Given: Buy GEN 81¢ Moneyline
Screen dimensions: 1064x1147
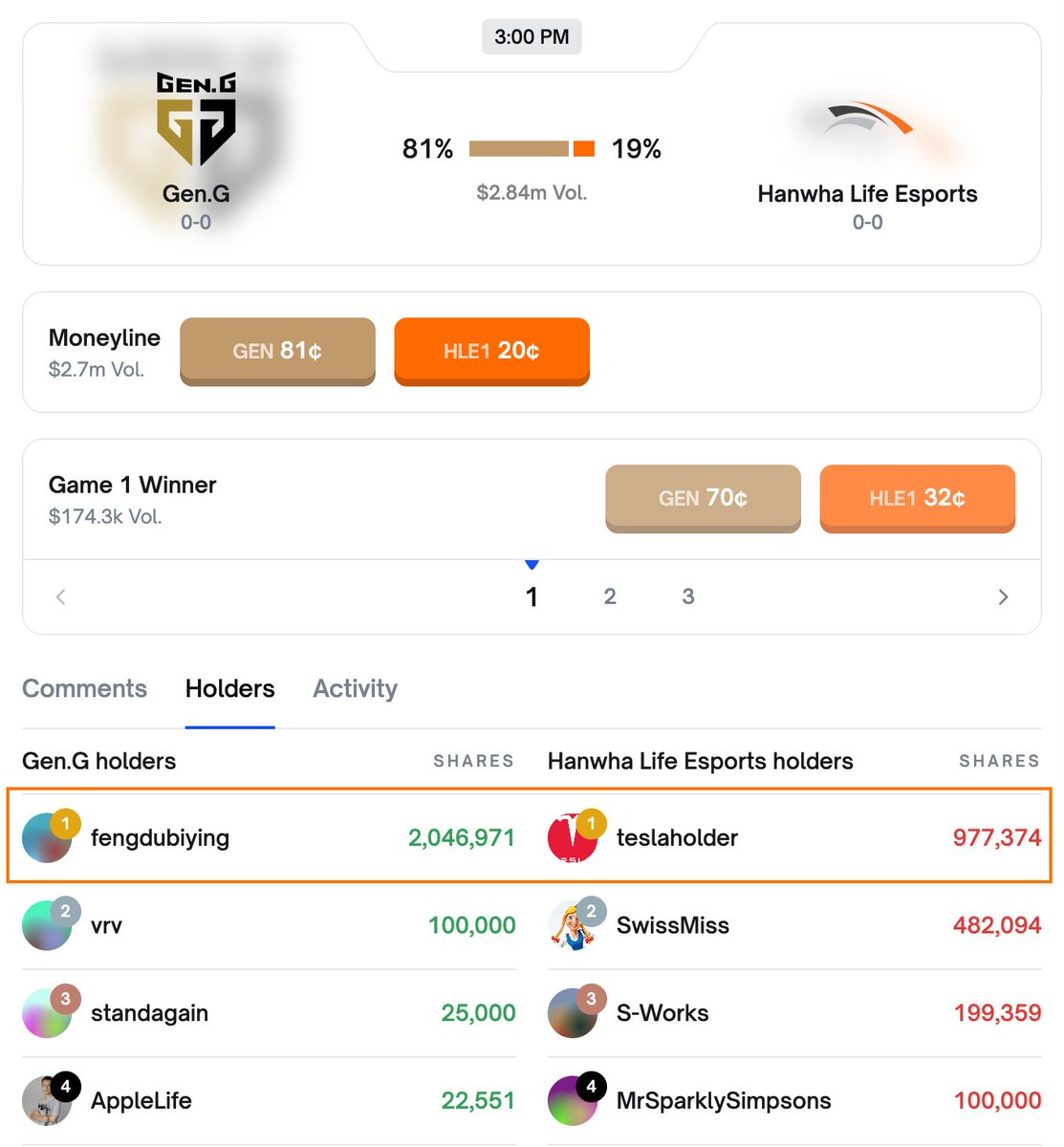Looking at the screenshot, I should click(x=277, y=352).
